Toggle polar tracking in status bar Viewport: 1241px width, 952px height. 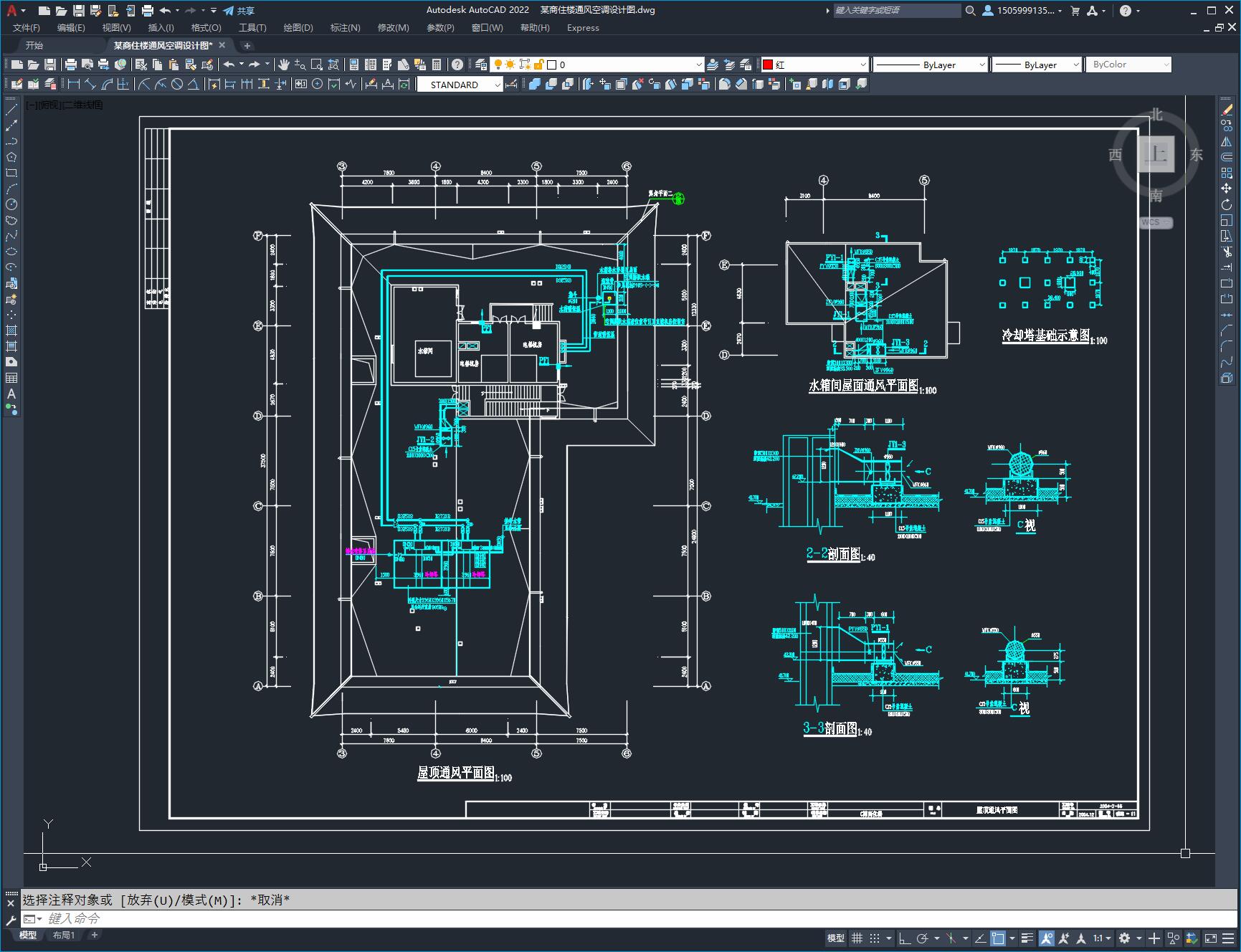pos(922,938)
